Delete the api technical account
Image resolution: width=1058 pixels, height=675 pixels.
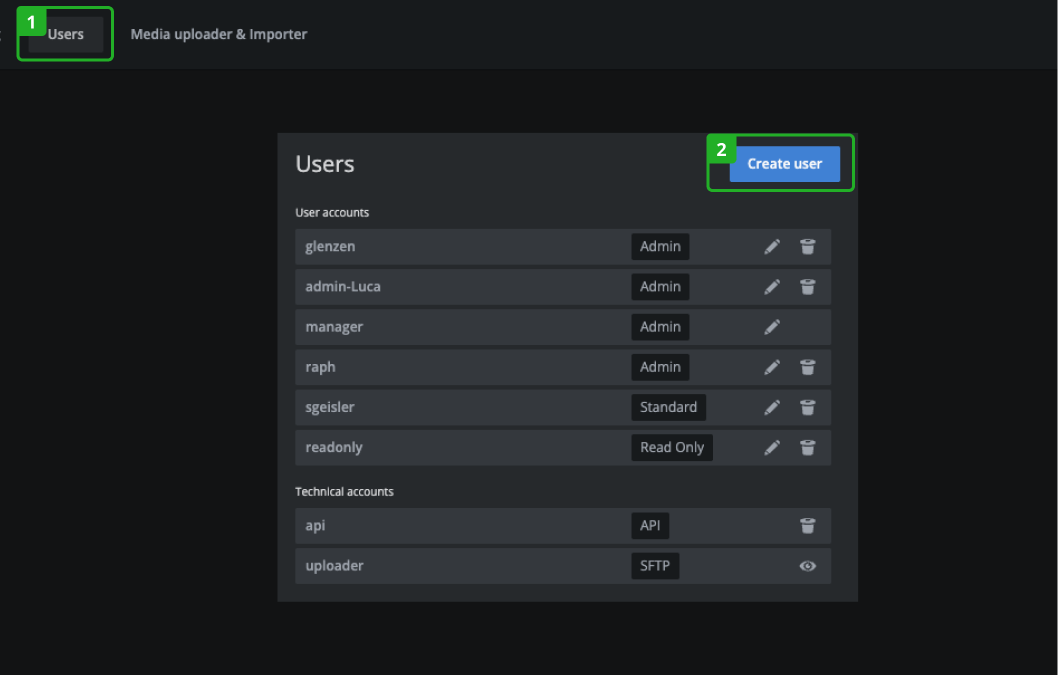pyautogui.click(x=808, y=526)
